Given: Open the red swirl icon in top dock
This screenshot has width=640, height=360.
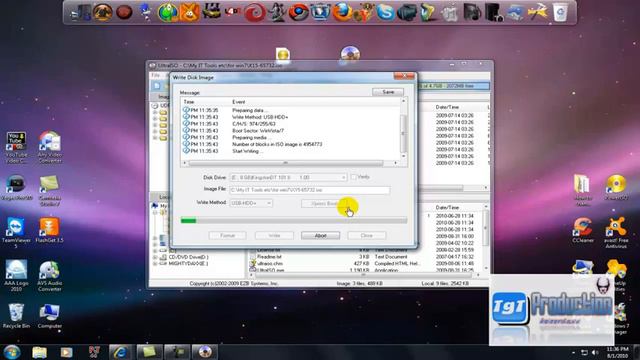Looking at the screenshot, I should pyautogui.click(x=255, y=12).
